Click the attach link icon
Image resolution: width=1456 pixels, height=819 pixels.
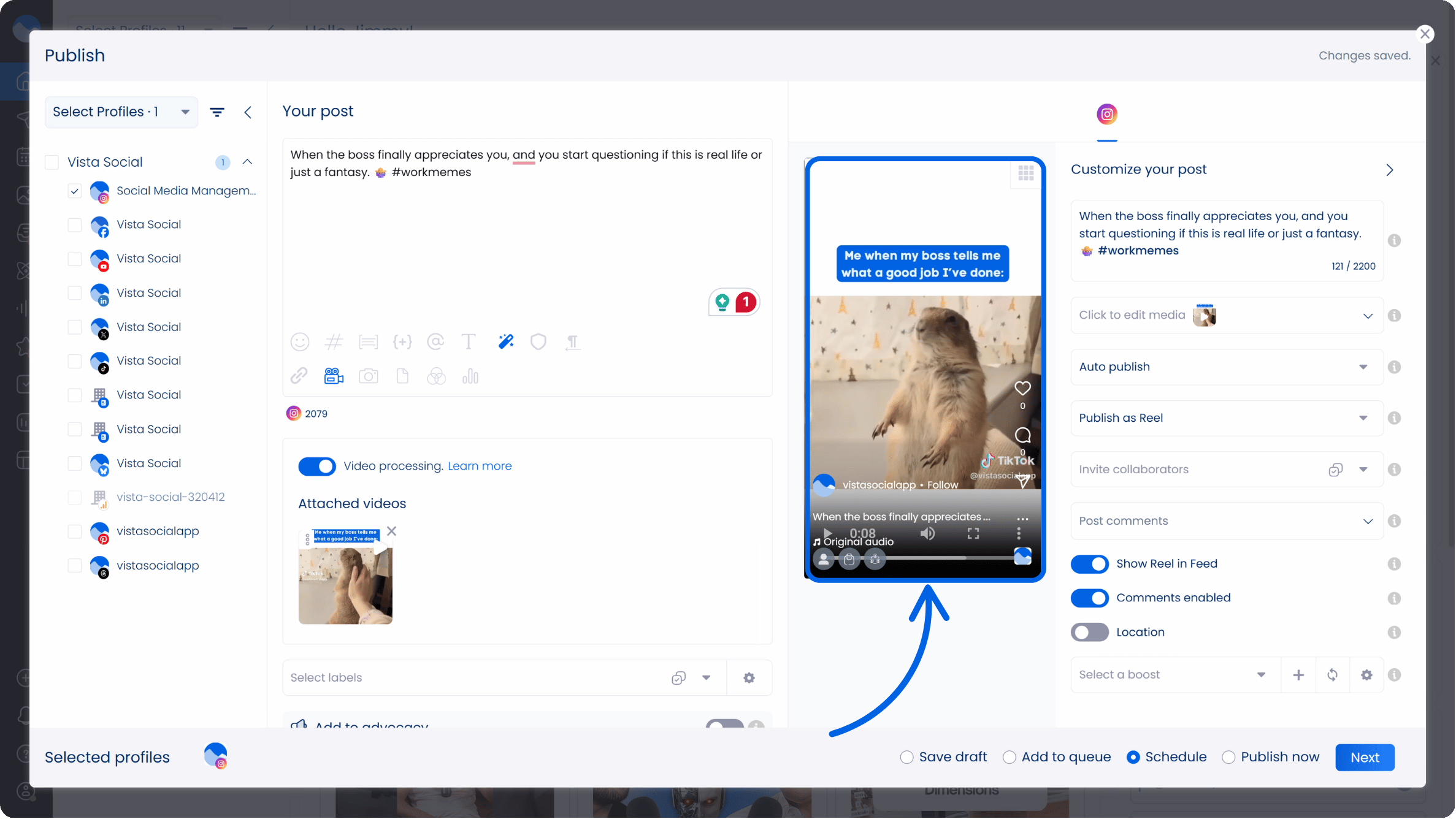point(299,376)
